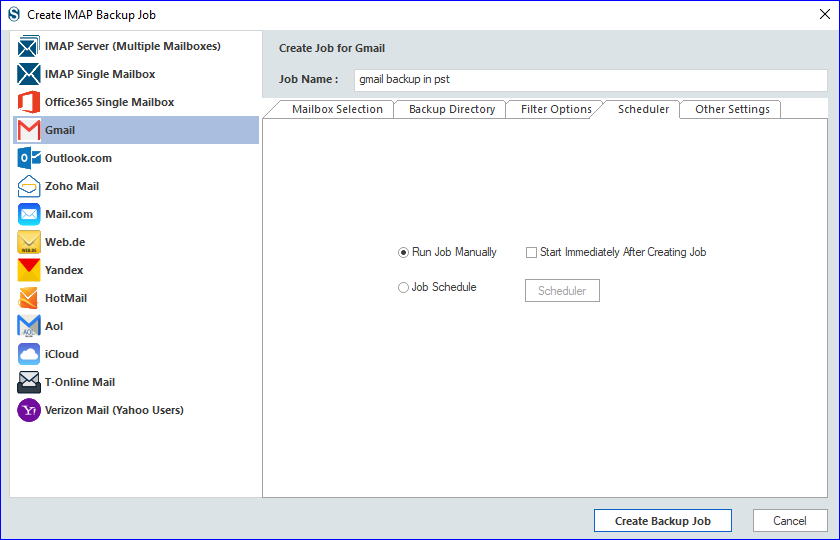840x540 pixels.
Task: Click the iCloud cloud icon
Action: (28, 354)
